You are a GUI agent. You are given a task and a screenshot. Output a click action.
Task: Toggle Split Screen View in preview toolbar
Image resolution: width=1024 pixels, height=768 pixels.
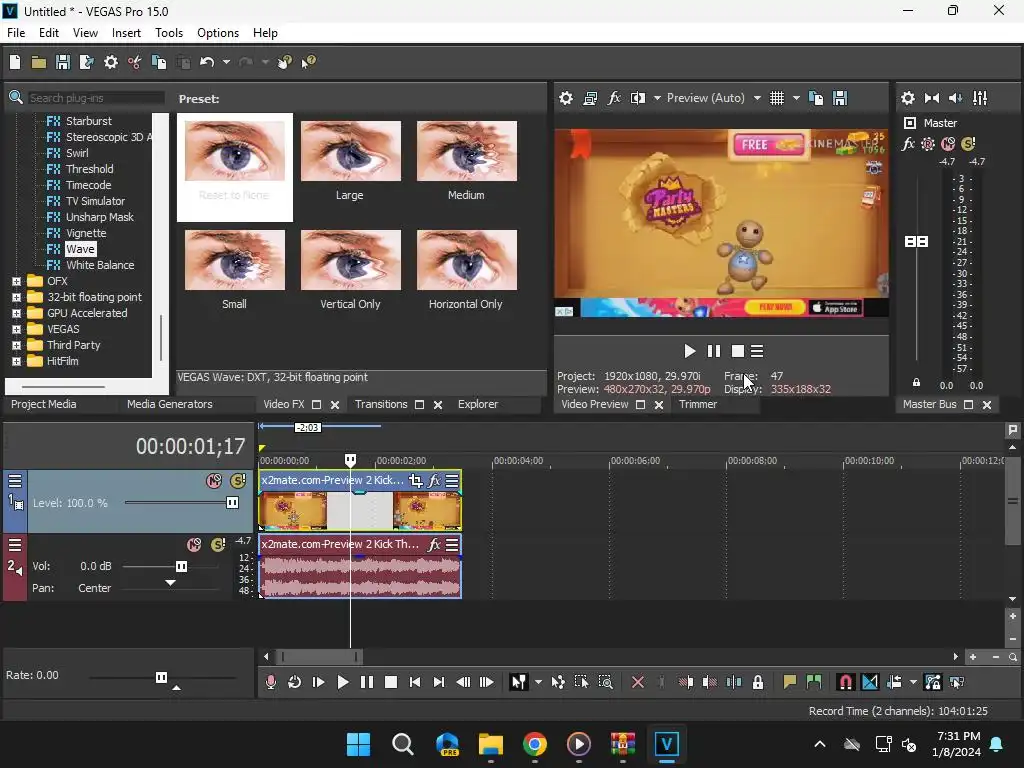(x=638, y=98)
